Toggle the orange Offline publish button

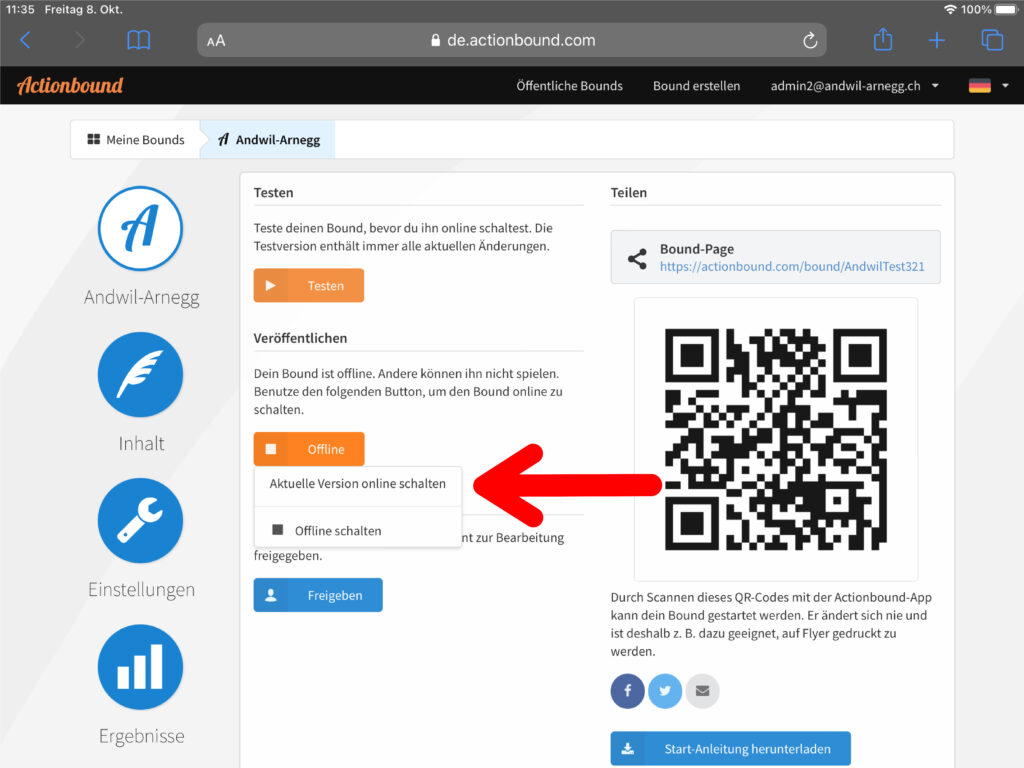click(309, 449)
